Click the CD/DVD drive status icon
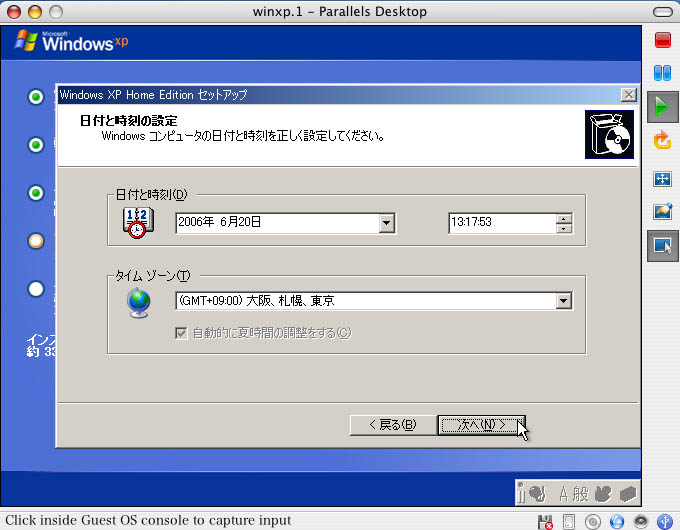 click(x=593, y=521)
